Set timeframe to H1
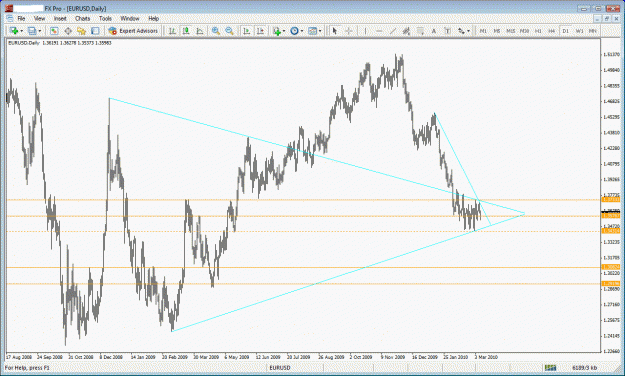 pos(538,31)
